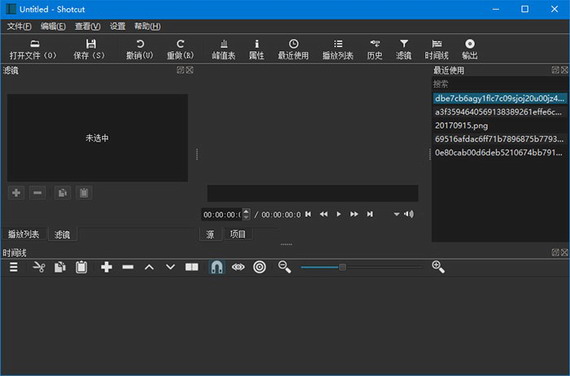Cut selection with timeline scissors icon
The height and width of the screenshot is (376, 570).
point(39,267)
